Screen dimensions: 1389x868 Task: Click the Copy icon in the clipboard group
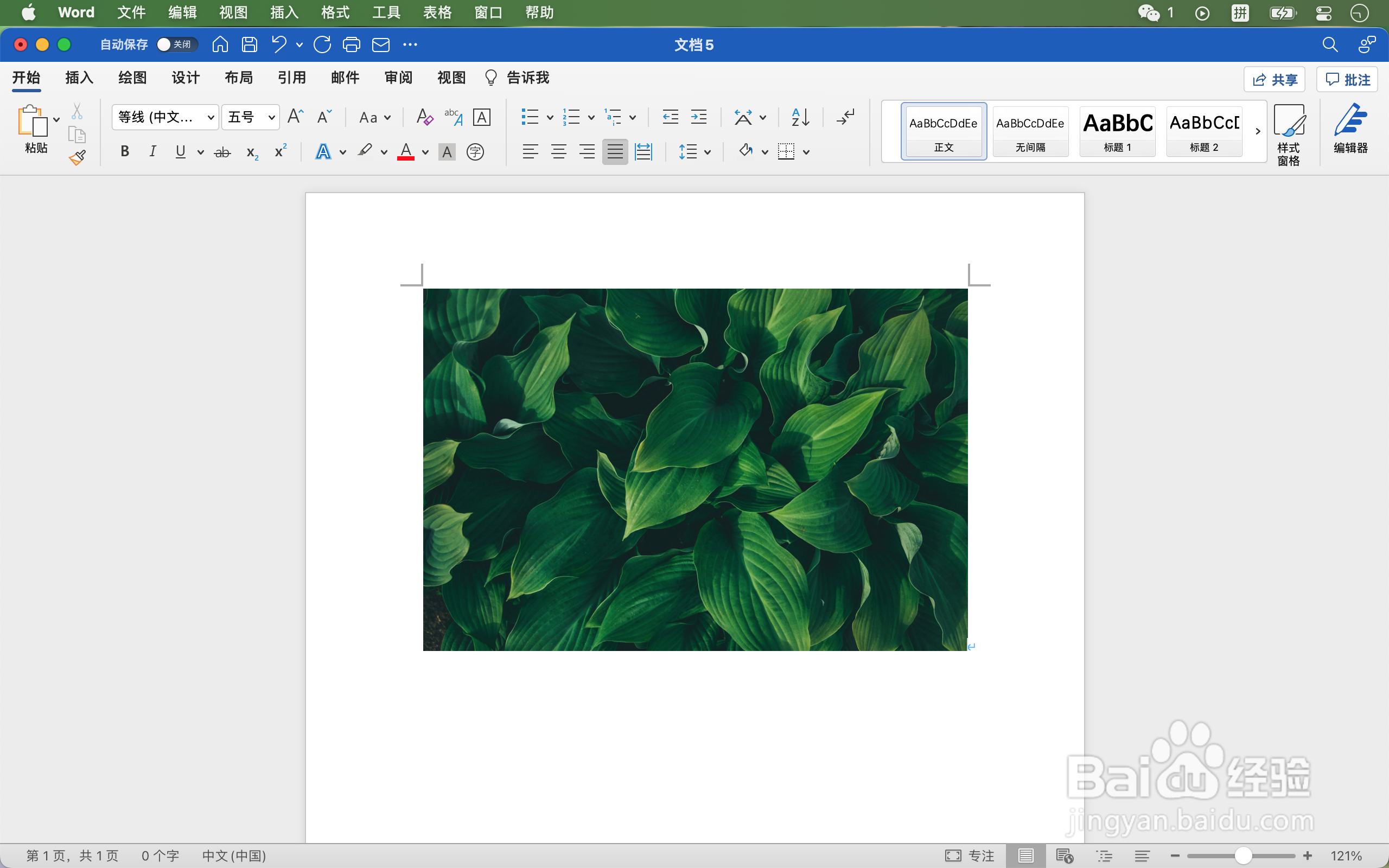pyautogui.click(x=77, y=135)
